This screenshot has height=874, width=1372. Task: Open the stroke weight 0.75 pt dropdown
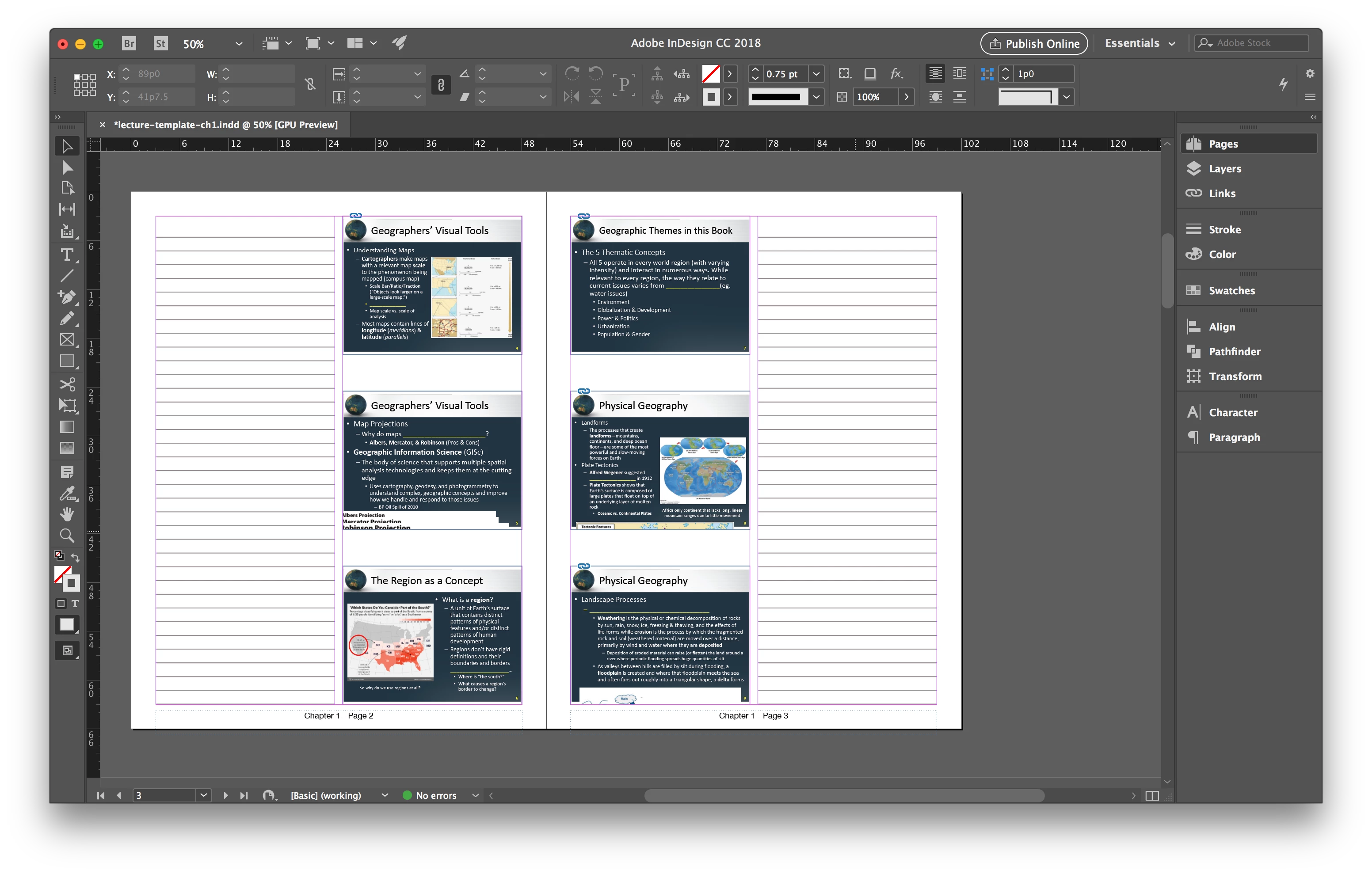coord(816,74)
